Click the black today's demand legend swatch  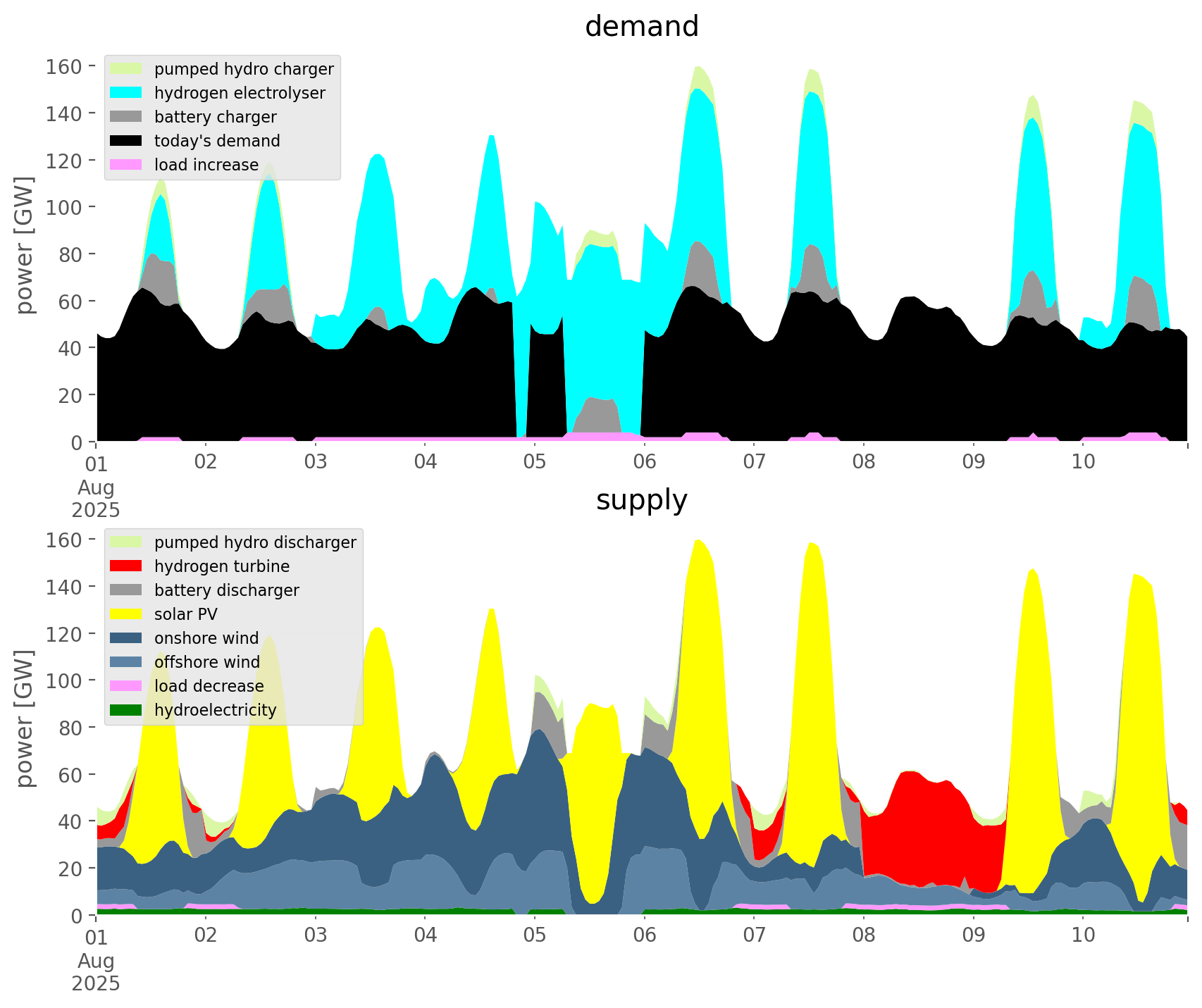pos(126,141)
